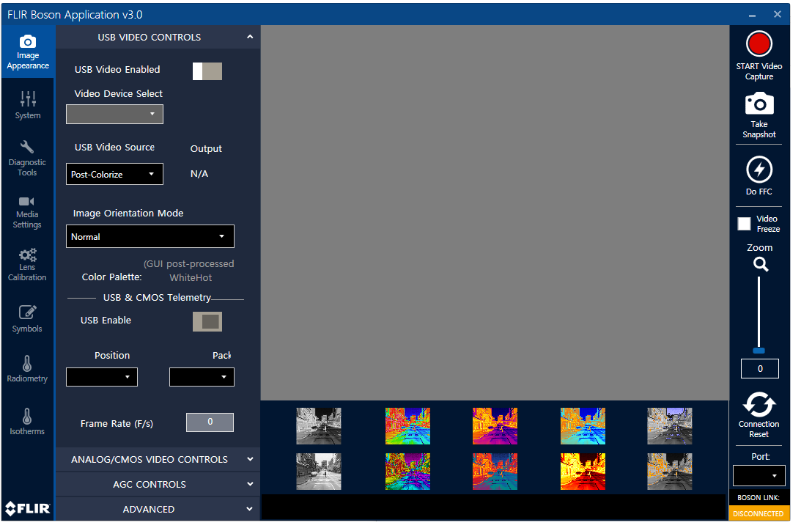Minimize the FLIR Boson Application window
The width and height of the screenshot is (792, 525).
tap(752, 15)
